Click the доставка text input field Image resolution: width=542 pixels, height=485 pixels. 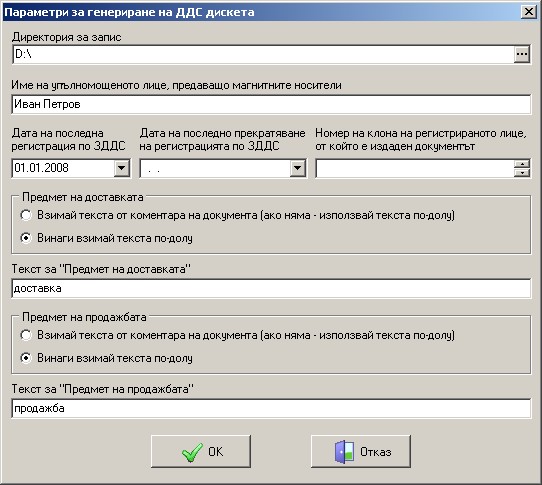coord(271,288)
